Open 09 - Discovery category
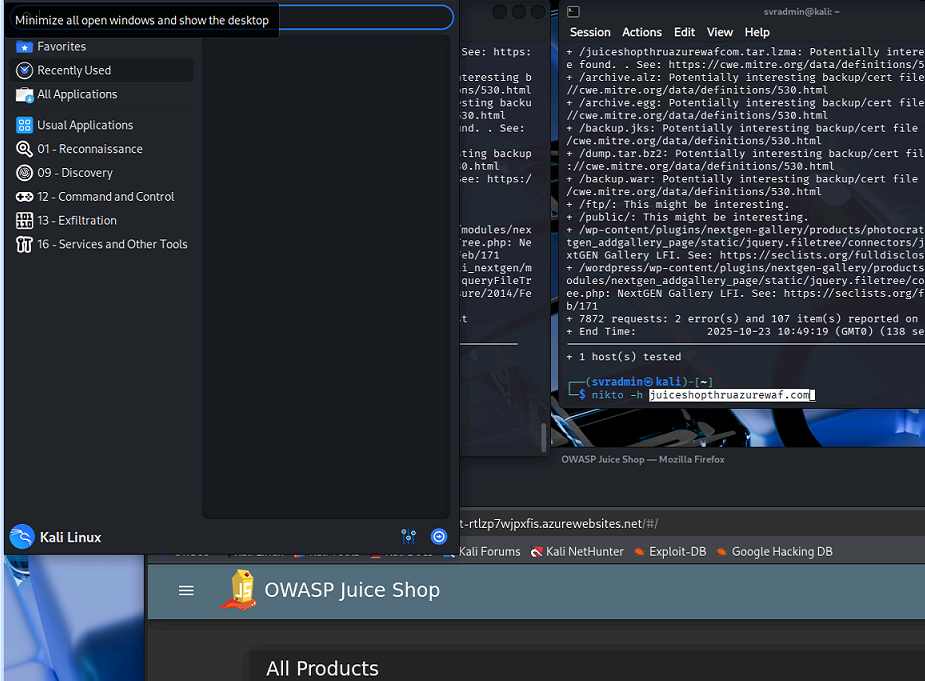Image resolution: width=925 pixels, height=681 pixels. point(75,173)
